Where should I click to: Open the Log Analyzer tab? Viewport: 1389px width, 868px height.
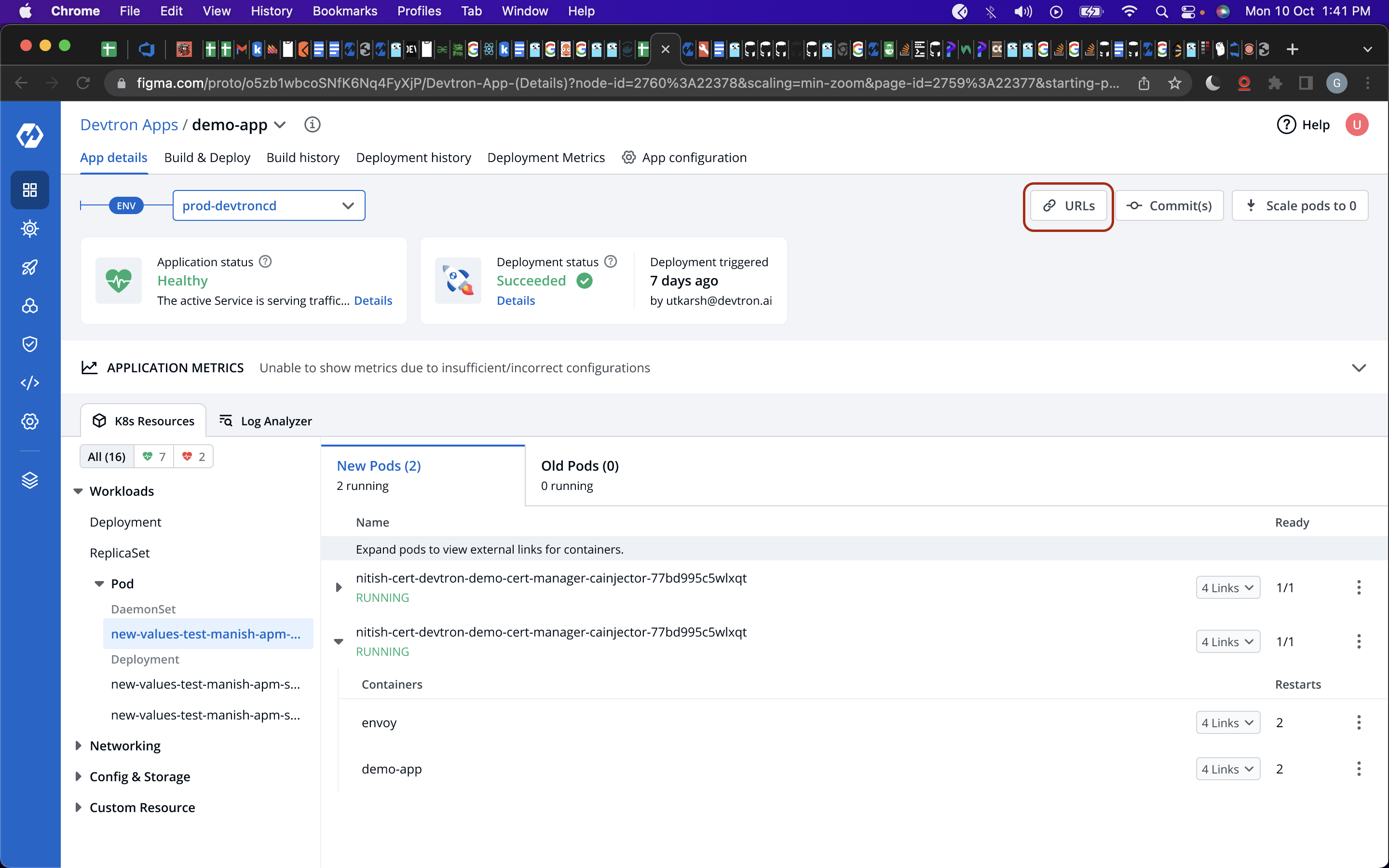click(x=266, y=421)
